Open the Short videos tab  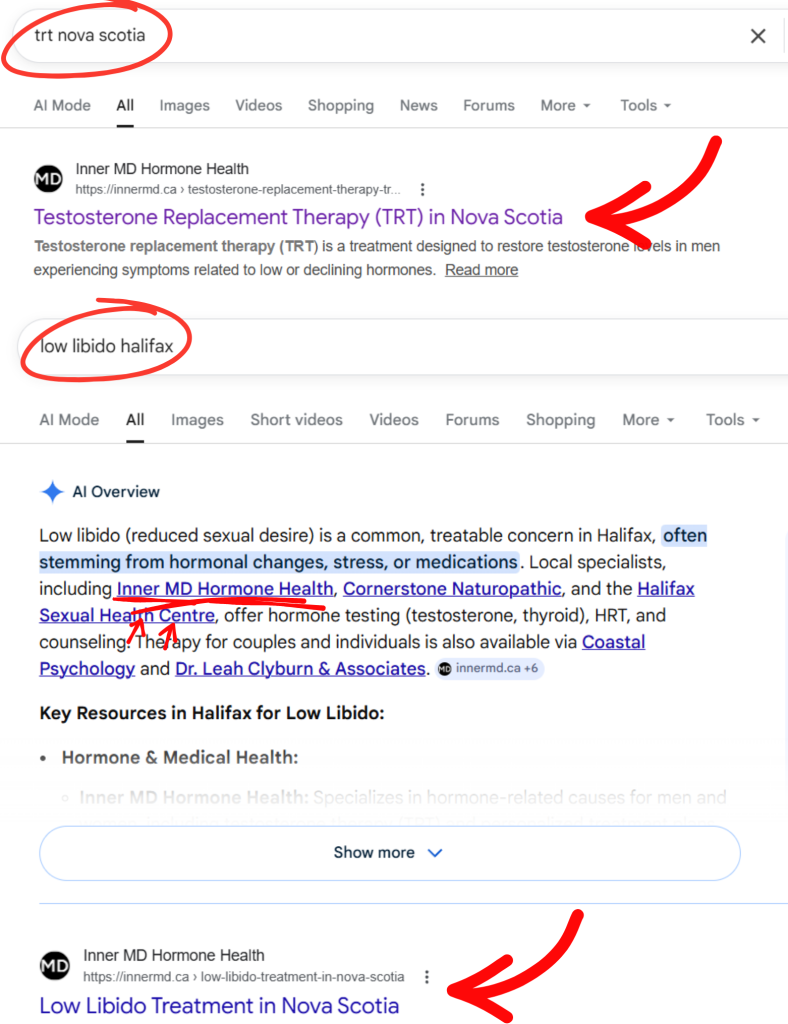(296, 420)
